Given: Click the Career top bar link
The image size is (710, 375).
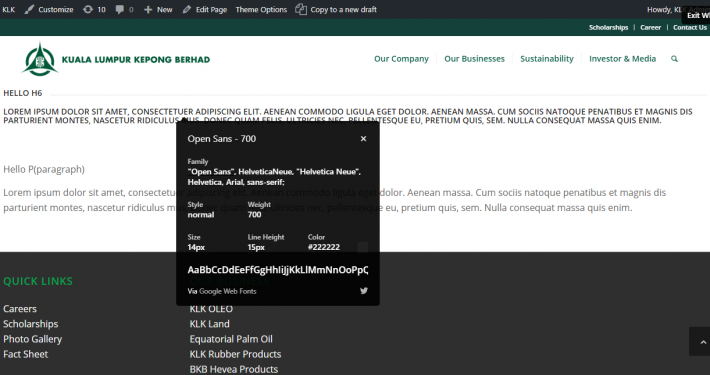Looking at the screenshot, I should [650, 28].
